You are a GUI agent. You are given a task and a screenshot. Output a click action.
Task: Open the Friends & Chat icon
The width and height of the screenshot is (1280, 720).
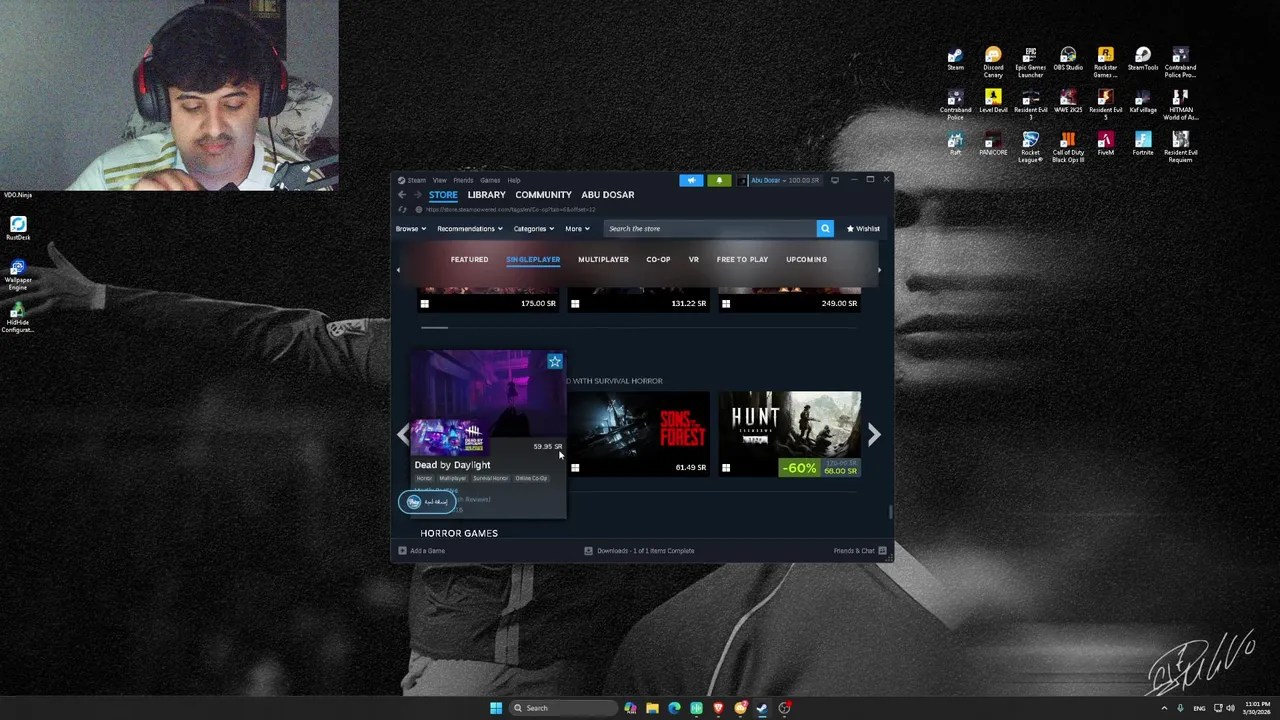tap(881, 551)
